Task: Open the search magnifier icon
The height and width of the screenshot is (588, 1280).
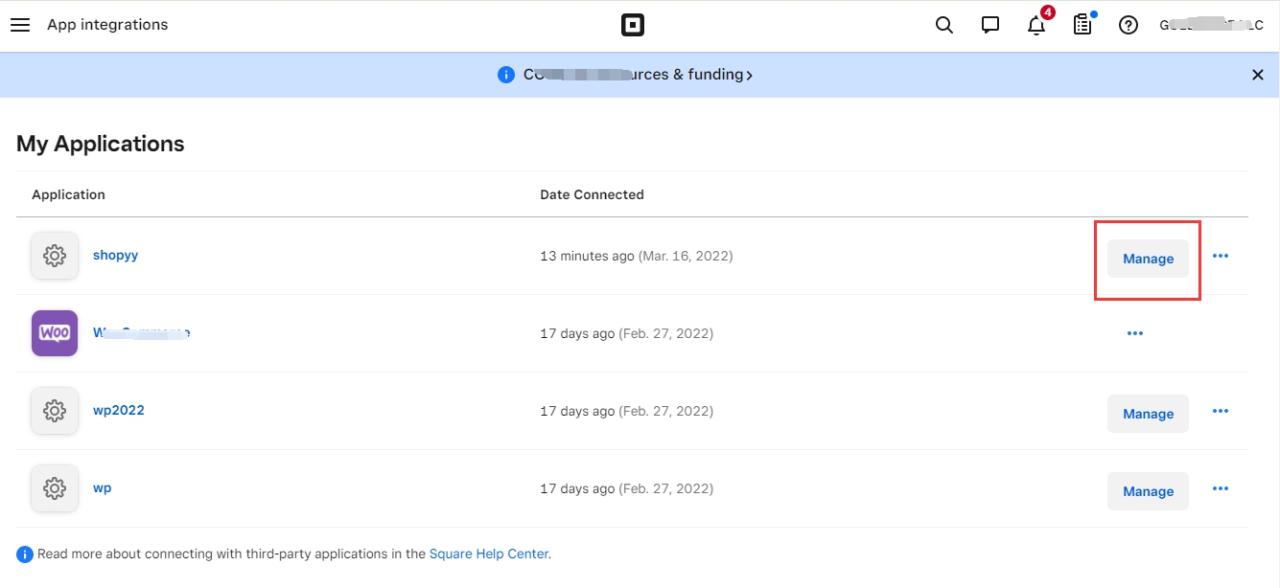Action: 943,25
